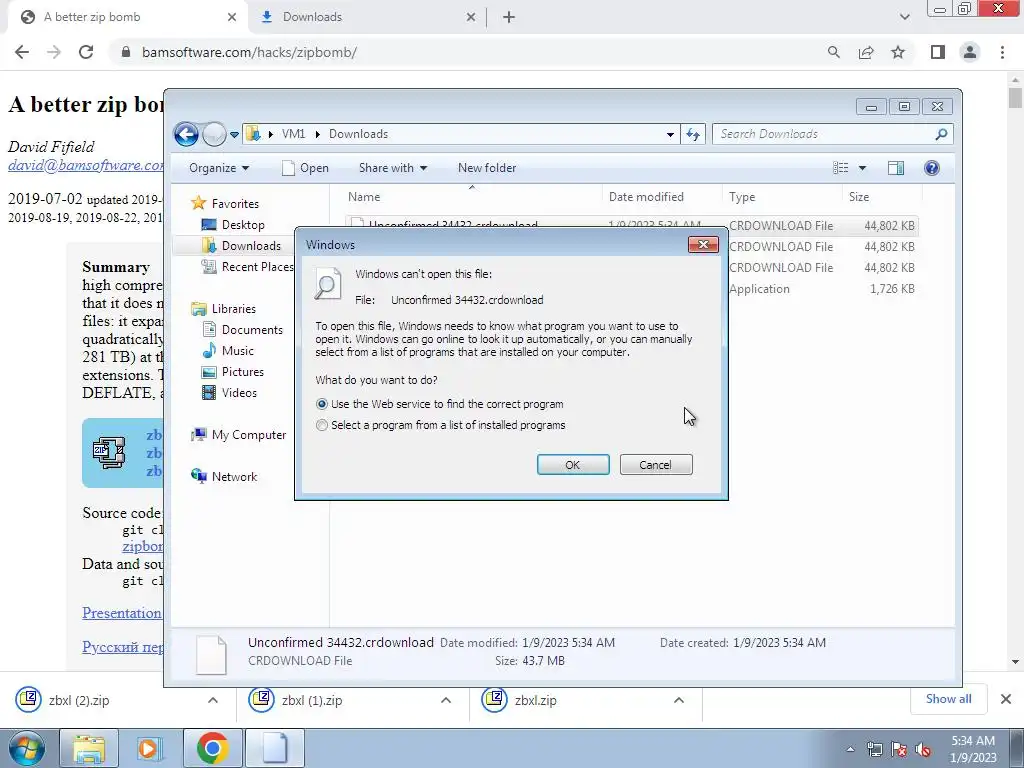Image resolution: width=1024 pixels, height=768 pixels.
Task: Create a New folder from toolbar
Action: pos(487,168)
